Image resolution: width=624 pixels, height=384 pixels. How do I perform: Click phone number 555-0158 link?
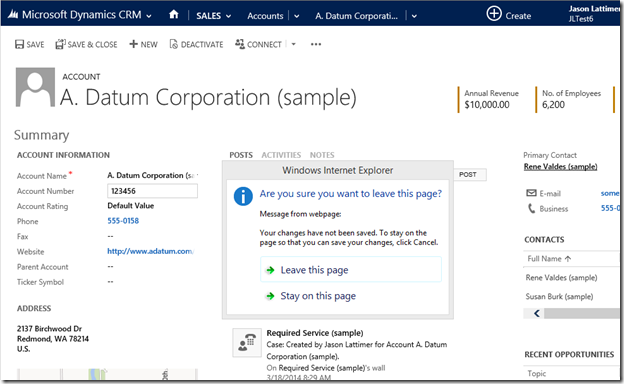pyautogui.click(x=123, y=221)
